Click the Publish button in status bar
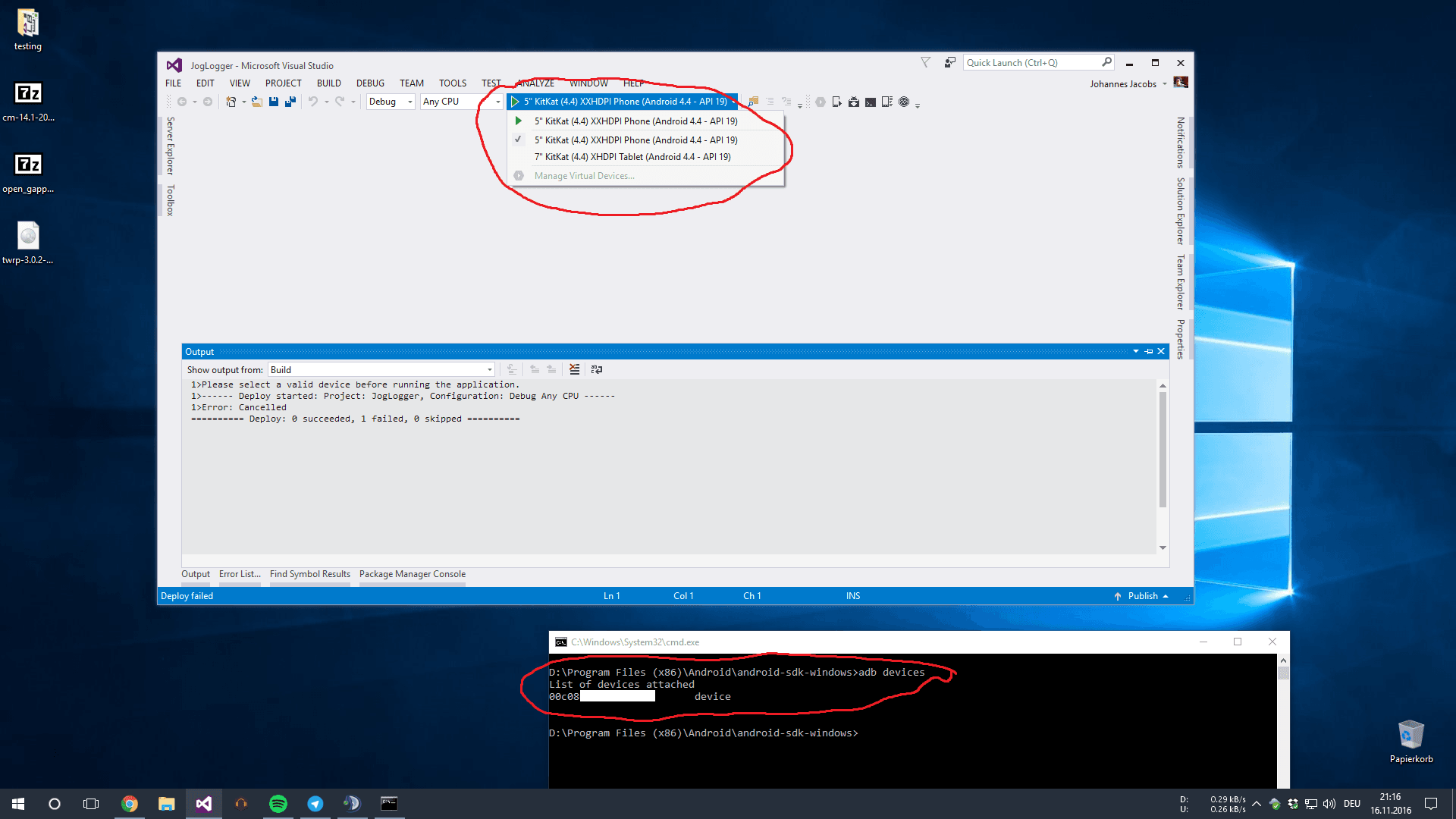 1141,596
